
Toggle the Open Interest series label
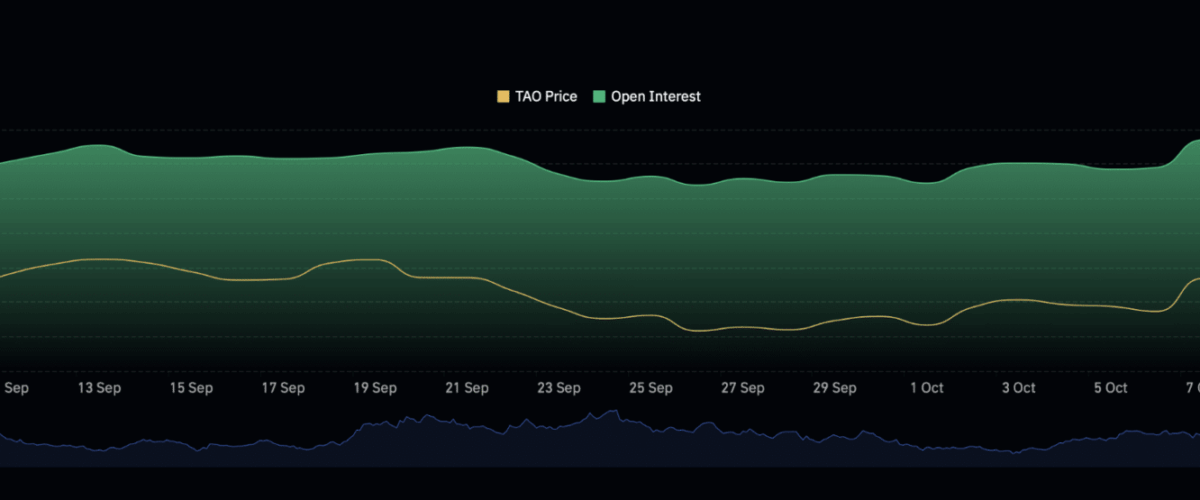pyautogui.click(x=655, y=97)
